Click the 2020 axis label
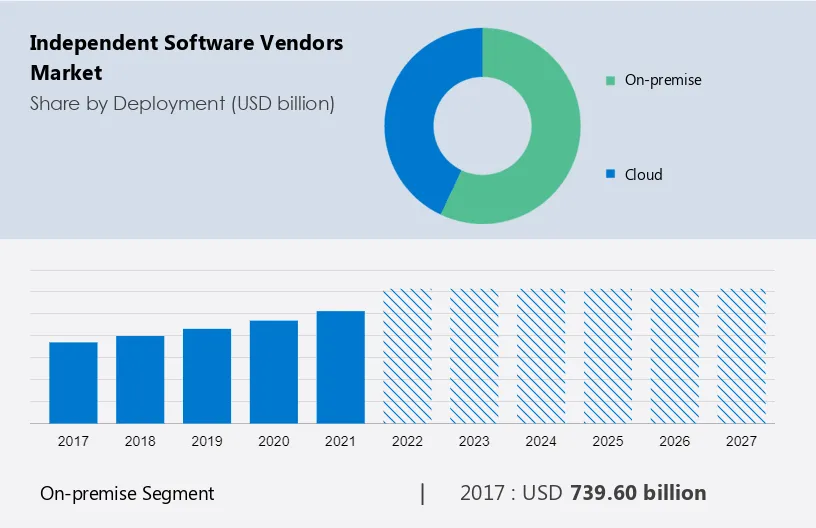This screenshot has height=528, width=816. [274, 441]
